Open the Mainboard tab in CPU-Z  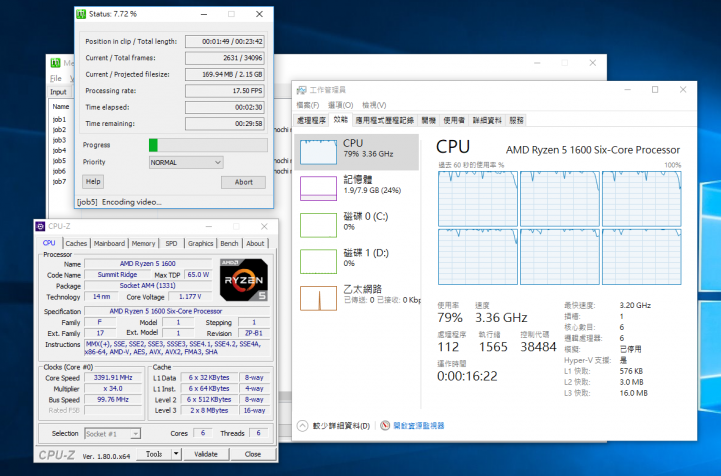[109, 243]
